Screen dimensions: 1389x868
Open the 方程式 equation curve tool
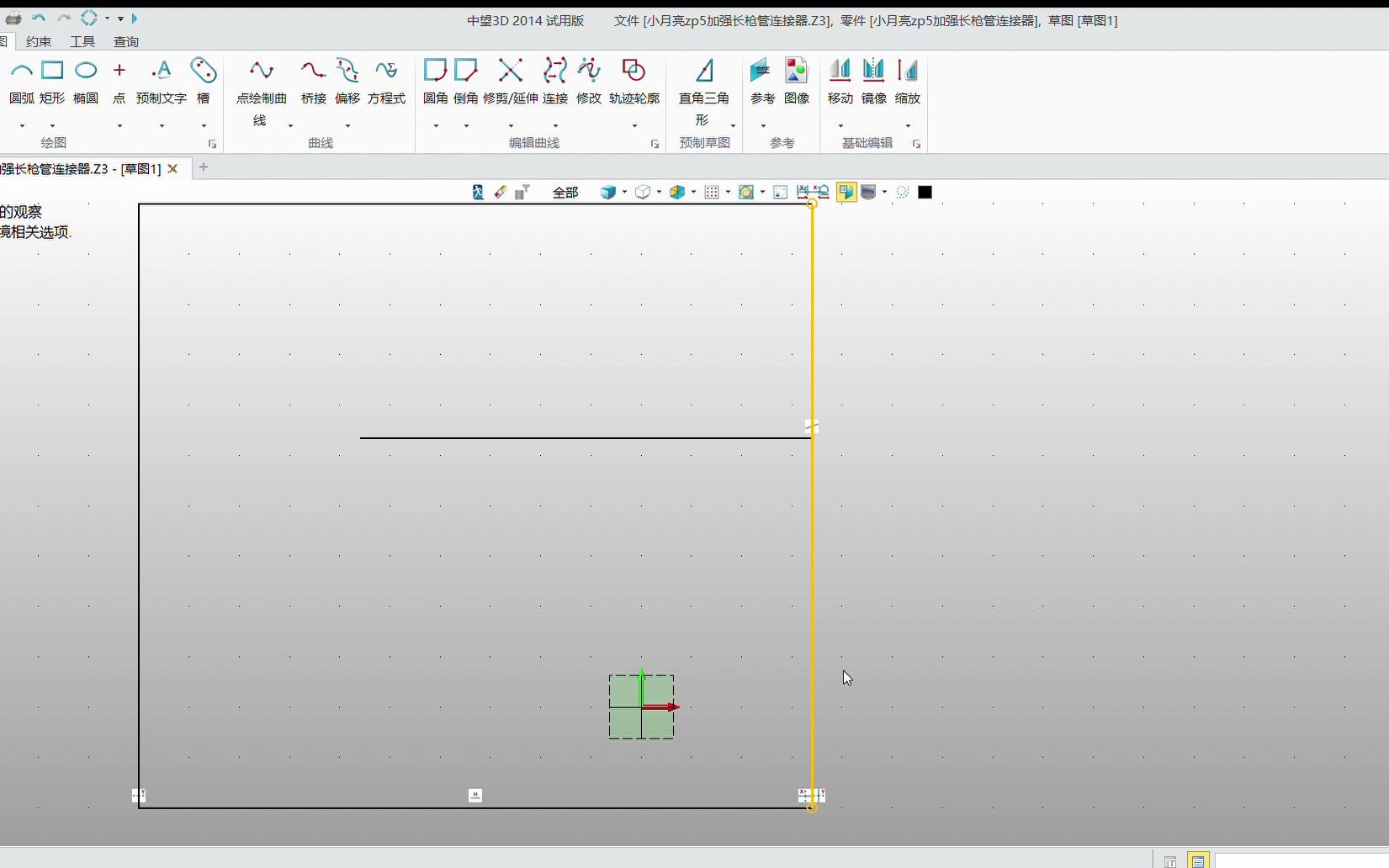point(386,82)
